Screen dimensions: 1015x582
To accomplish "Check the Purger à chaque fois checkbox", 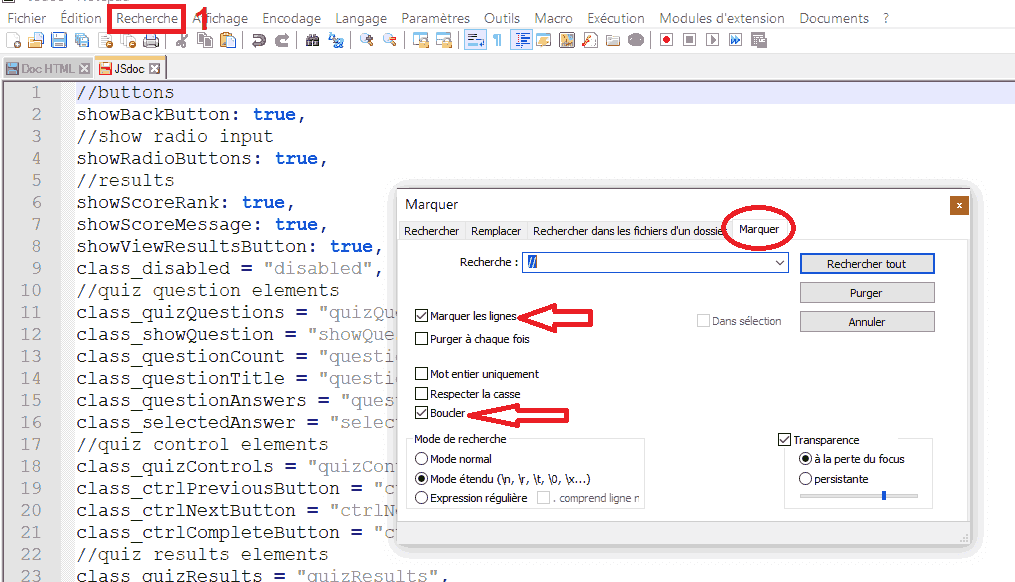I will [x=421, y=339].
